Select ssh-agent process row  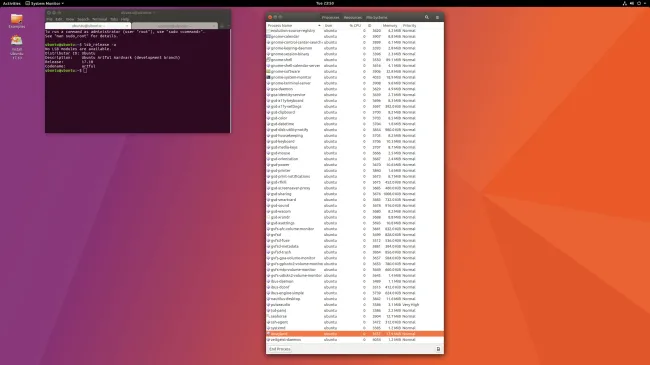pyautogui.click(x=355, y=322)
